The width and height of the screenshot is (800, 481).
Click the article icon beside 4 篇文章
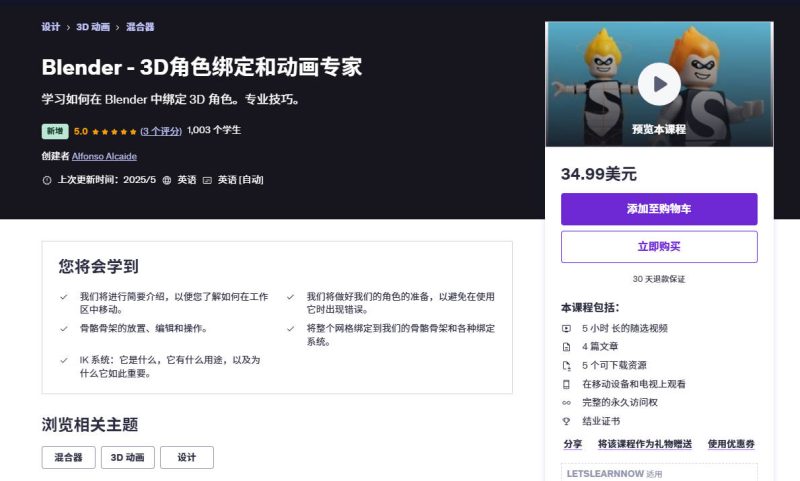pos(566,347)
